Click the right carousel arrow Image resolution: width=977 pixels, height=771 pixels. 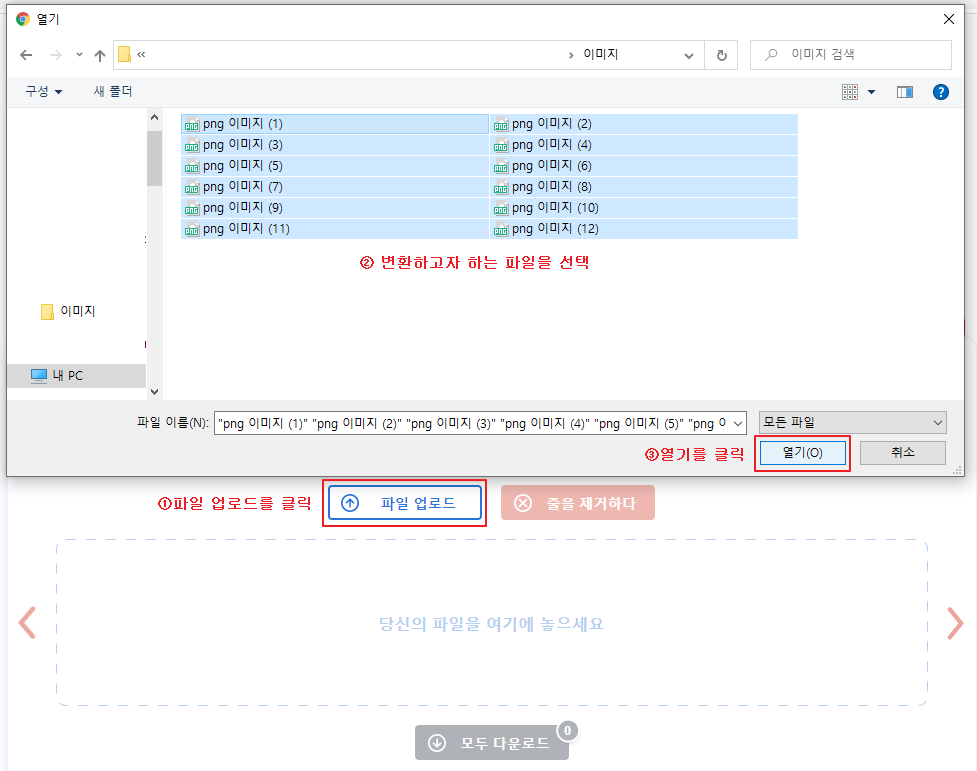click(x=955, y=623)
